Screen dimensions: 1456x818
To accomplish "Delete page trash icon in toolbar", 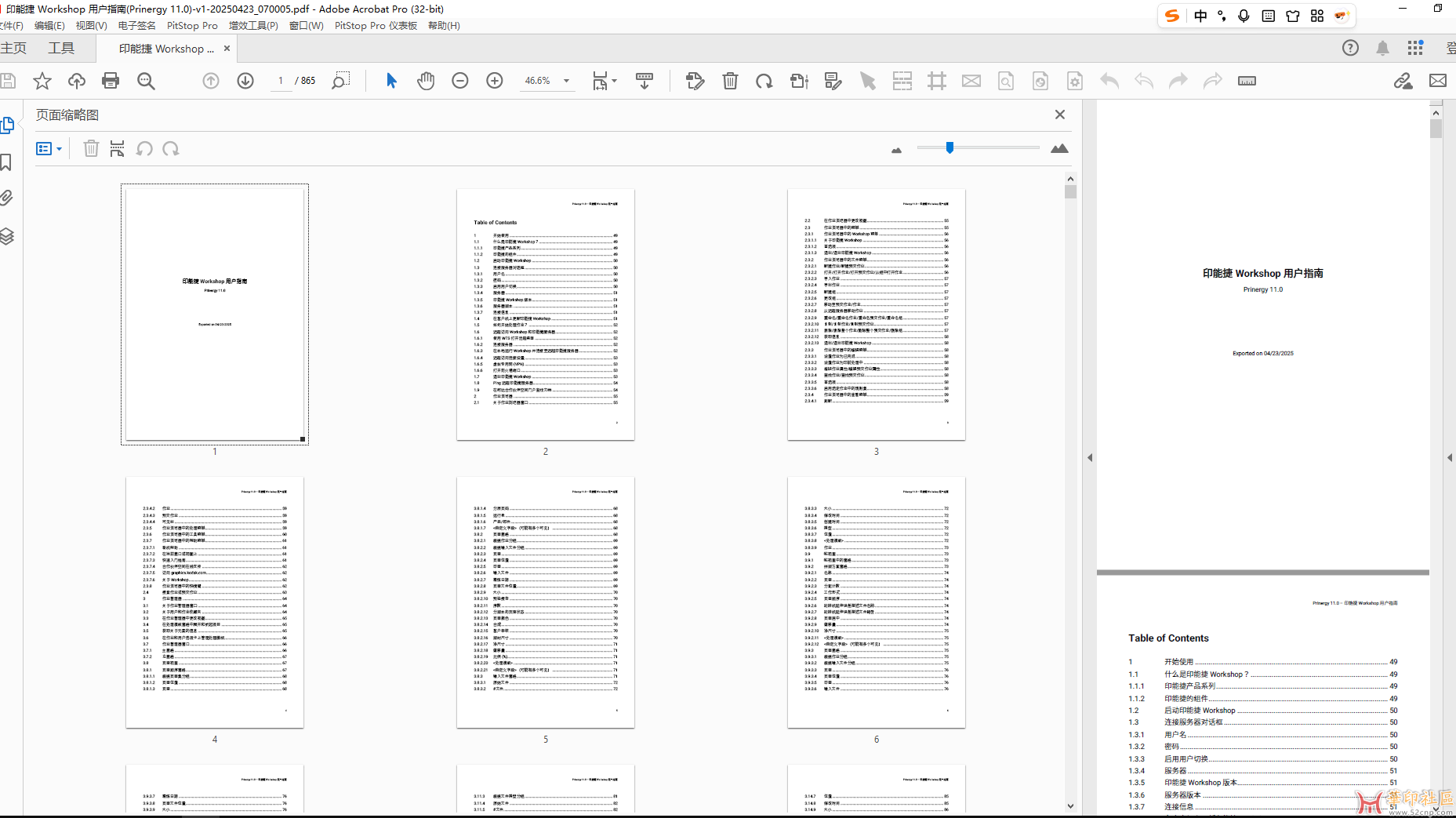I will tap(730, 81).
